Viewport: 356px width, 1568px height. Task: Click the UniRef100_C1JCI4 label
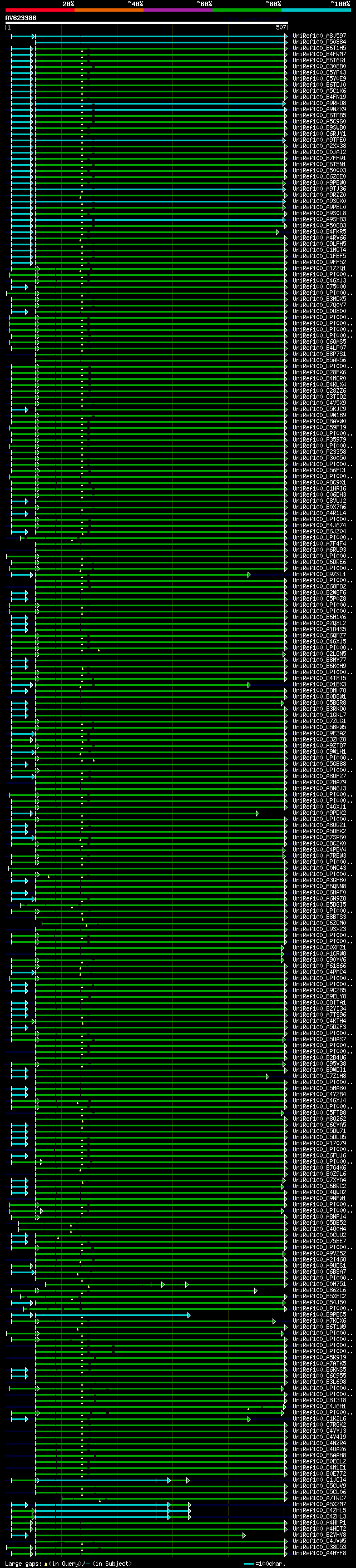[319, 1480]
